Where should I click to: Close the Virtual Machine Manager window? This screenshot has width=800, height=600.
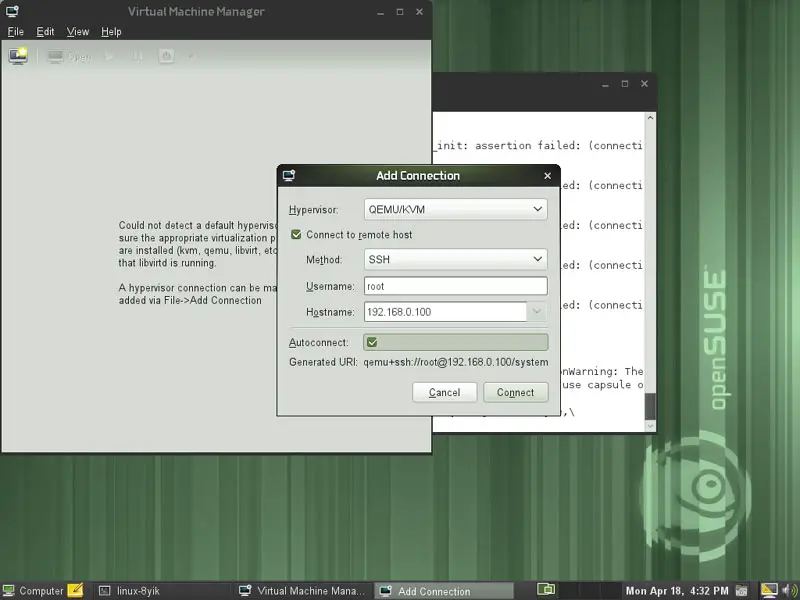point(419,12)
